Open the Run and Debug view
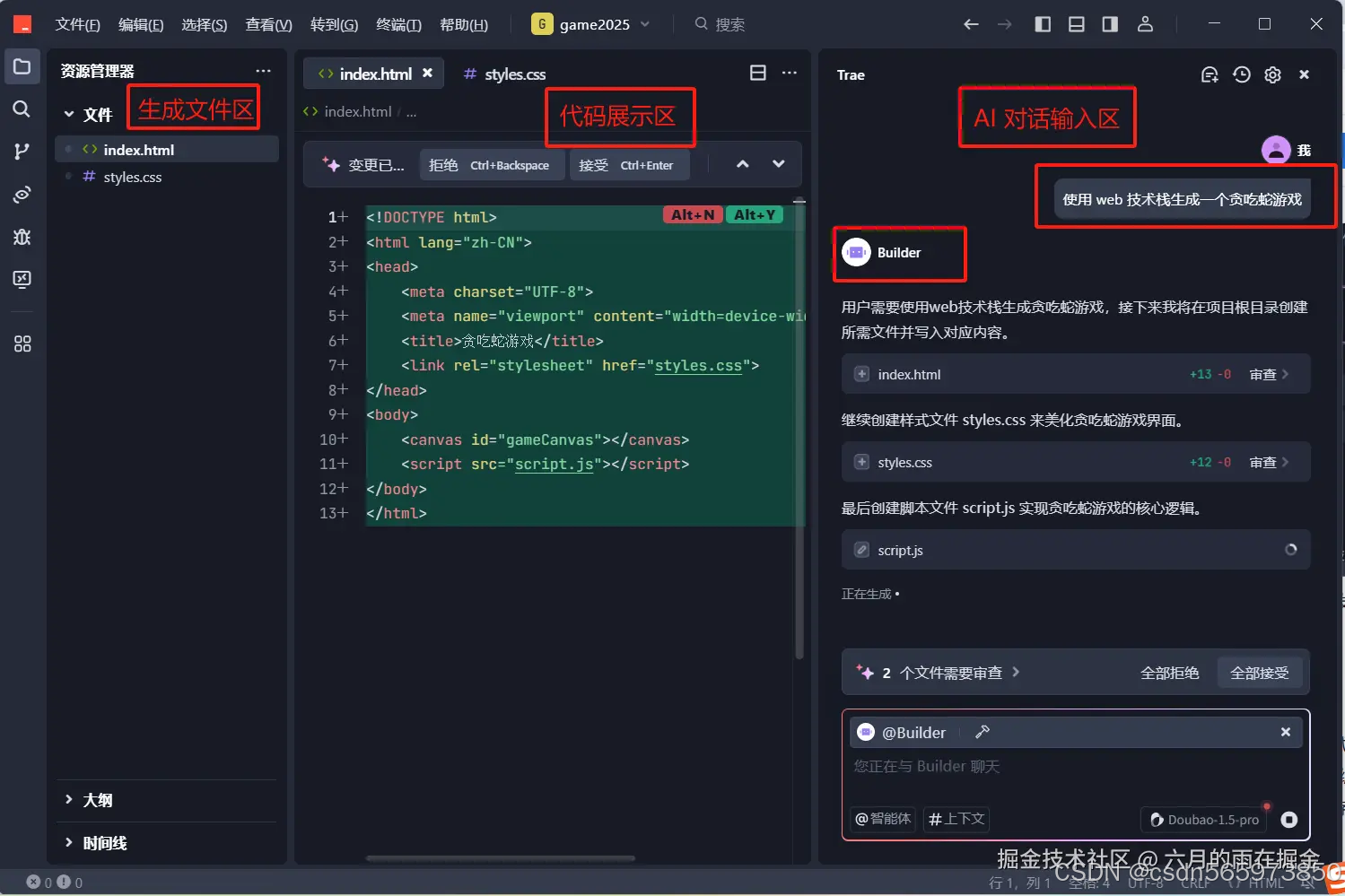1345x896 pixels. click(x=22, y=237)
